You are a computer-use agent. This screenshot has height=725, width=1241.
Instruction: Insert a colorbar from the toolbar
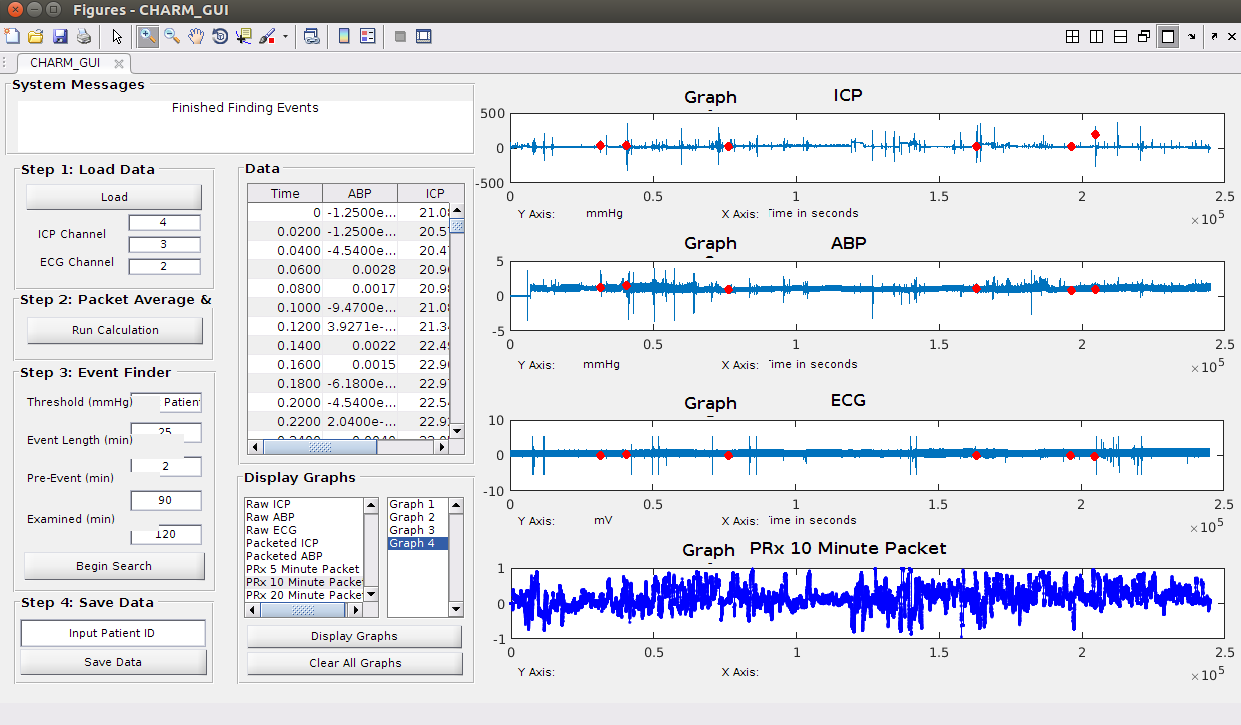[344, 37]
